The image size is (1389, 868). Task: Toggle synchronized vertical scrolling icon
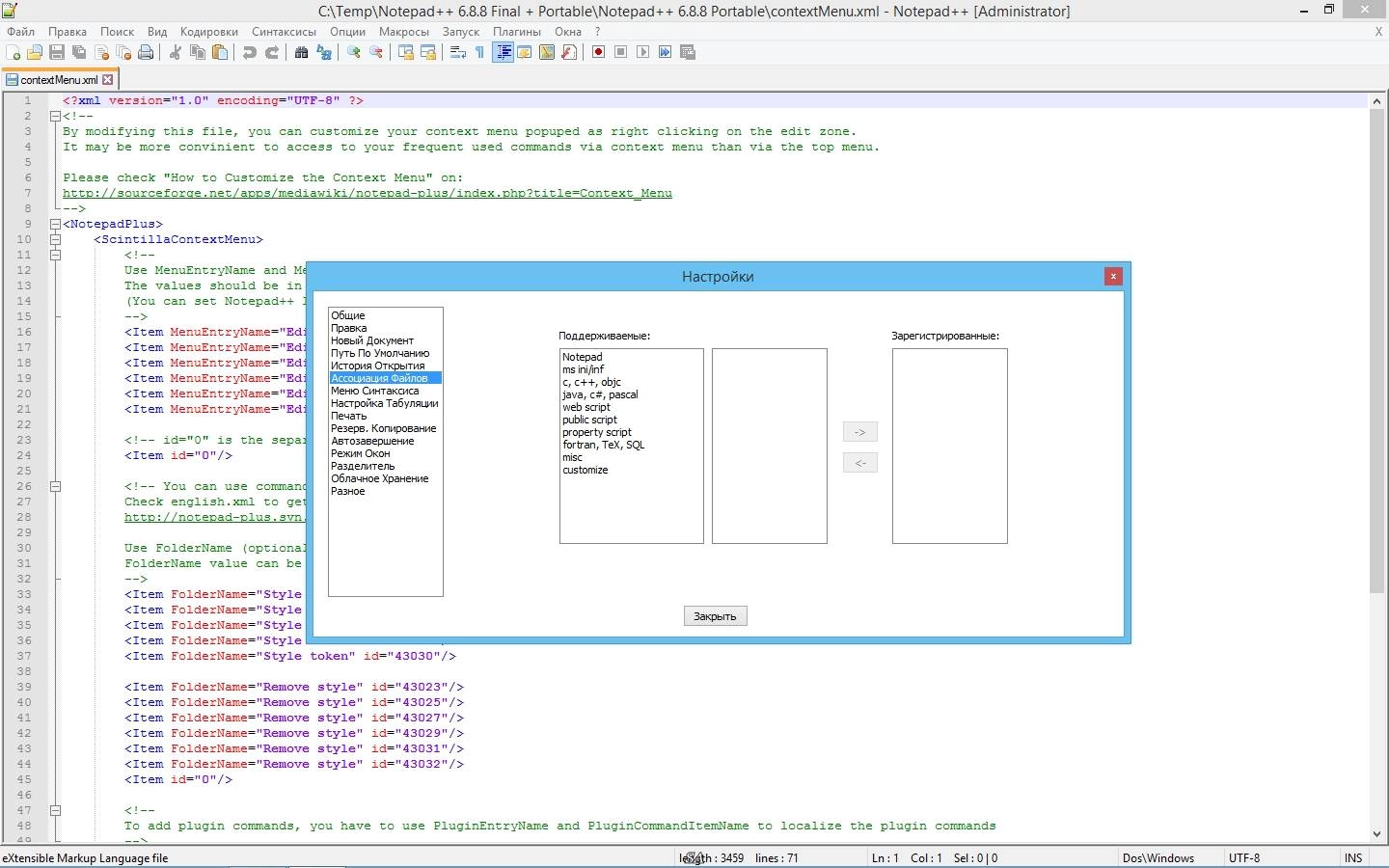coord(406,52)
